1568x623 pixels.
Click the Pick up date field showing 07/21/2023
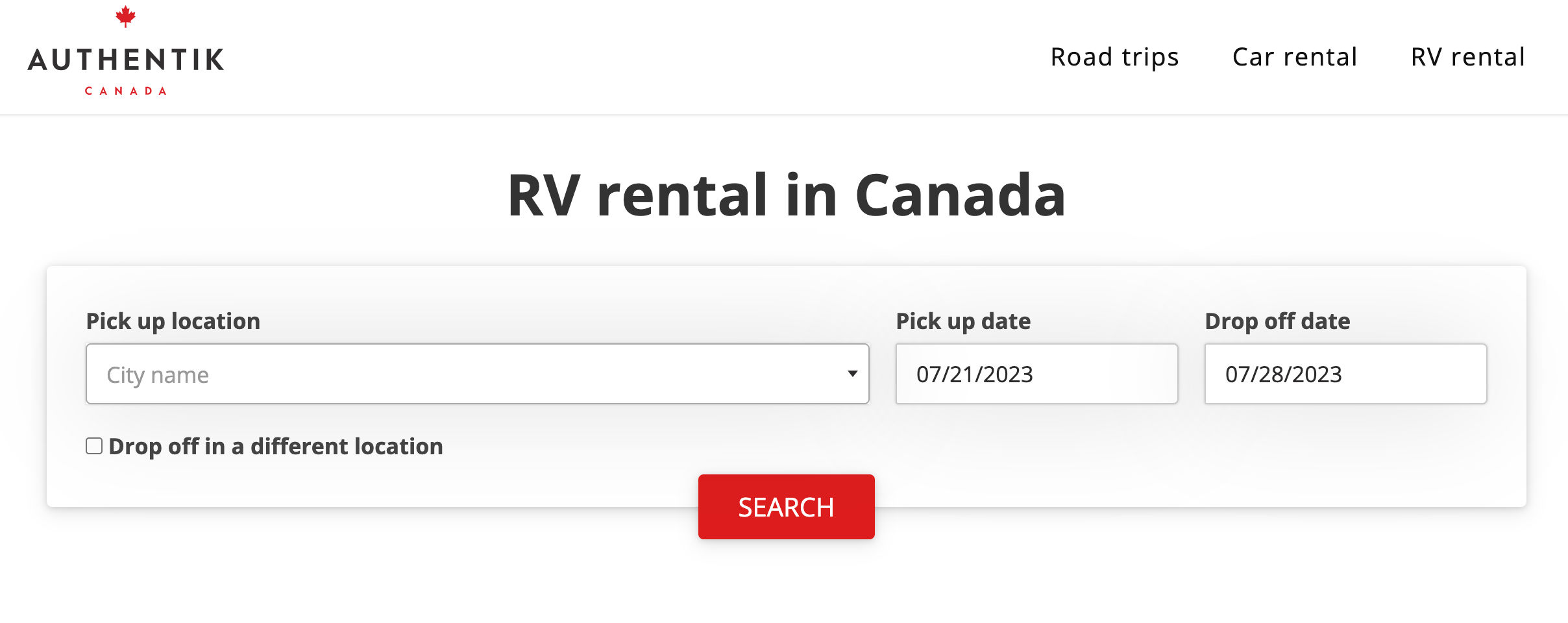pyautogui.click(x=1036, y=374)
